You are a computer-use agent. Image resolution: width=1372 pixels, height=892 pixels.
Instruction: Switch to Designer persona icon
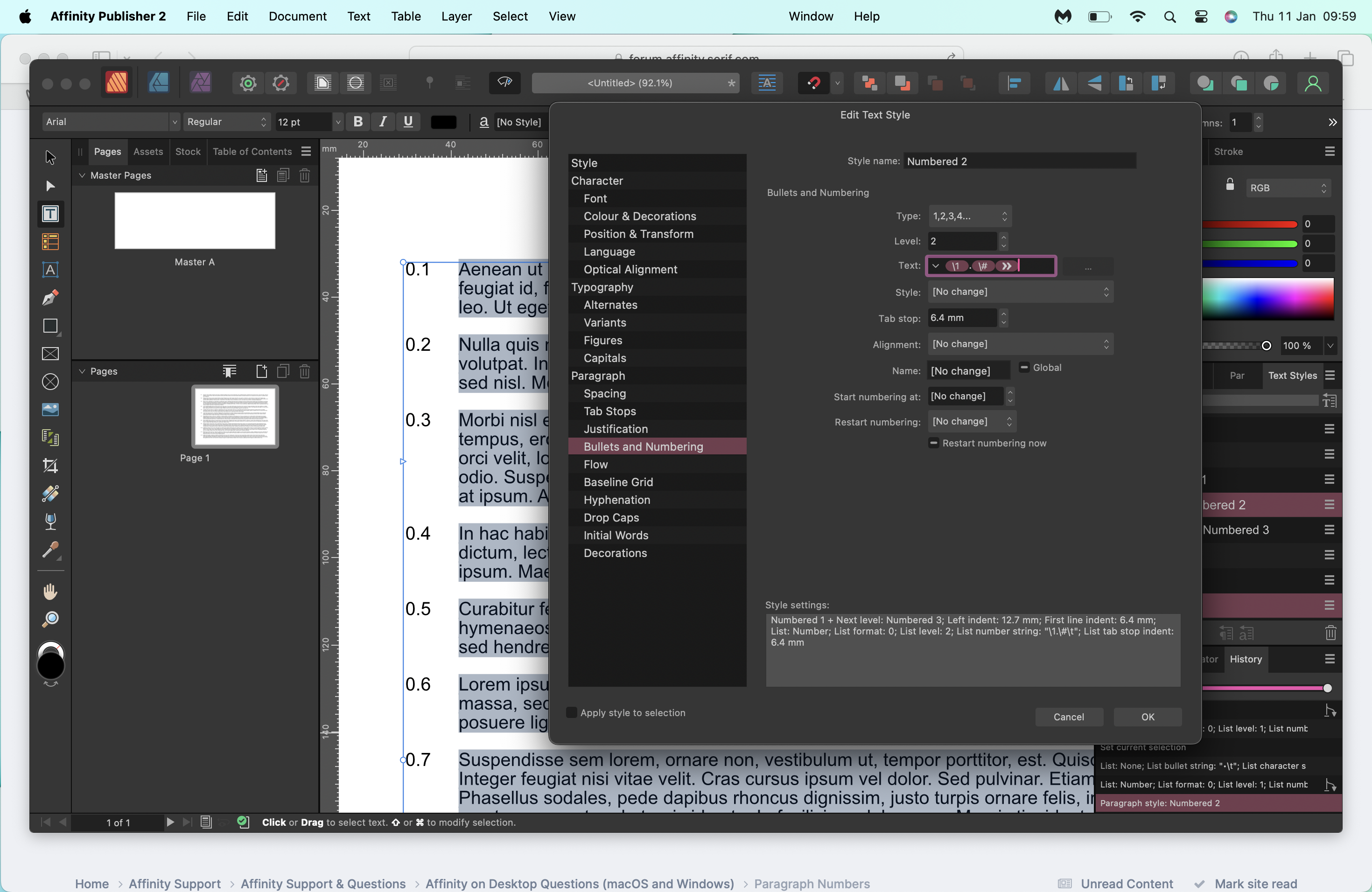[x=159, y=83]
